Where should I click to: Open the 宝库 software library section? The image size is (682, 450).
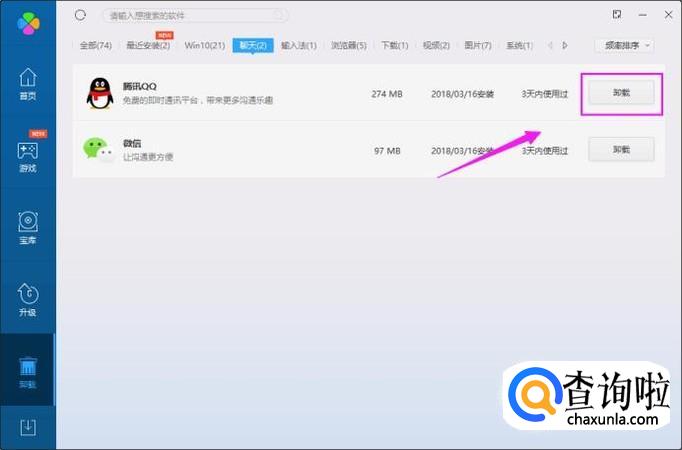pos(28,228)
